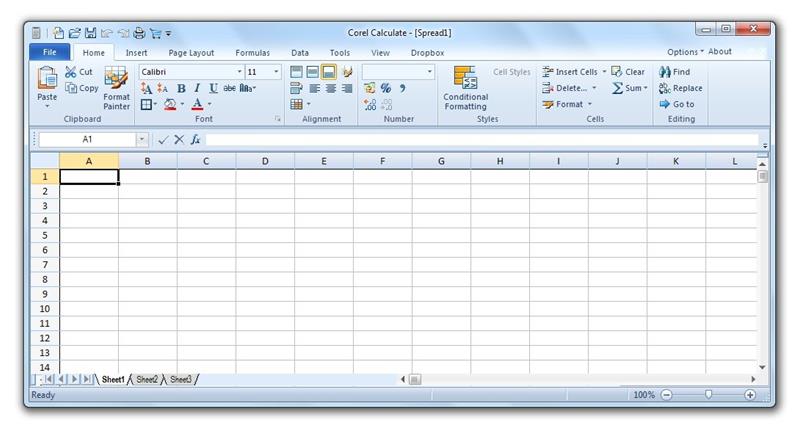The image size is (800, 436).
Task: Toggle bold formatting
Action: click(x=181, y=88)
